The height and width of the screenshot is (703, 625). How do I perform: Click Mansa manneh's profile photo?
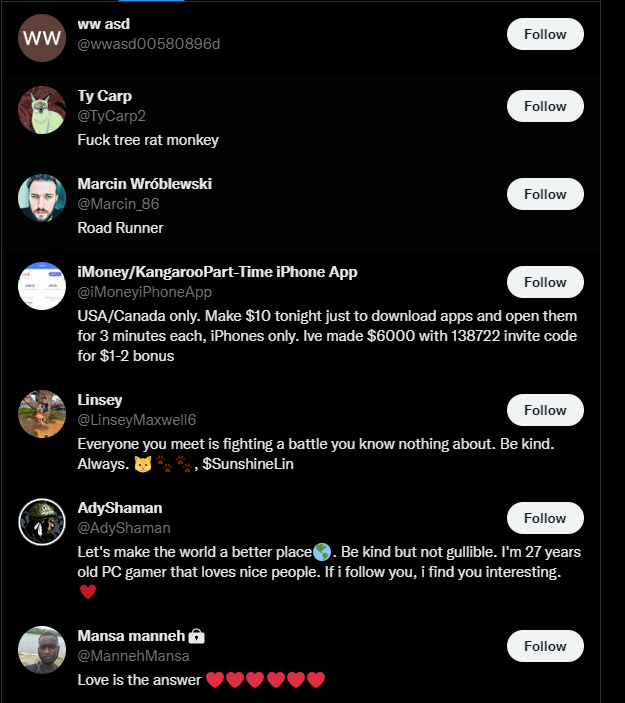pyautogui.click(x=42, y=650)
